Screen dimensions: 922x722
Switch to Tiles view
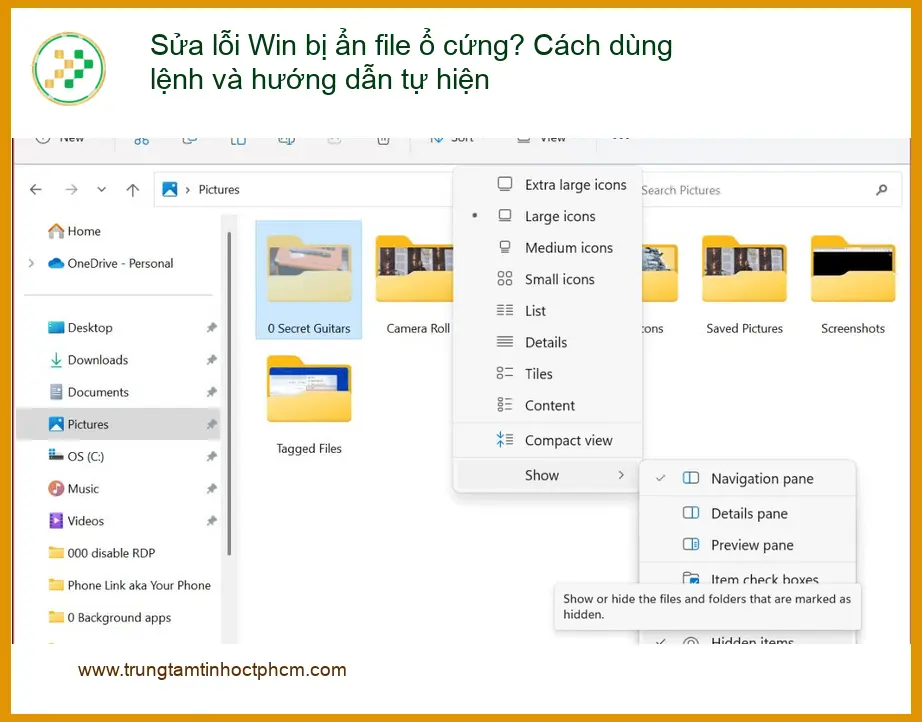click(547, 374)
